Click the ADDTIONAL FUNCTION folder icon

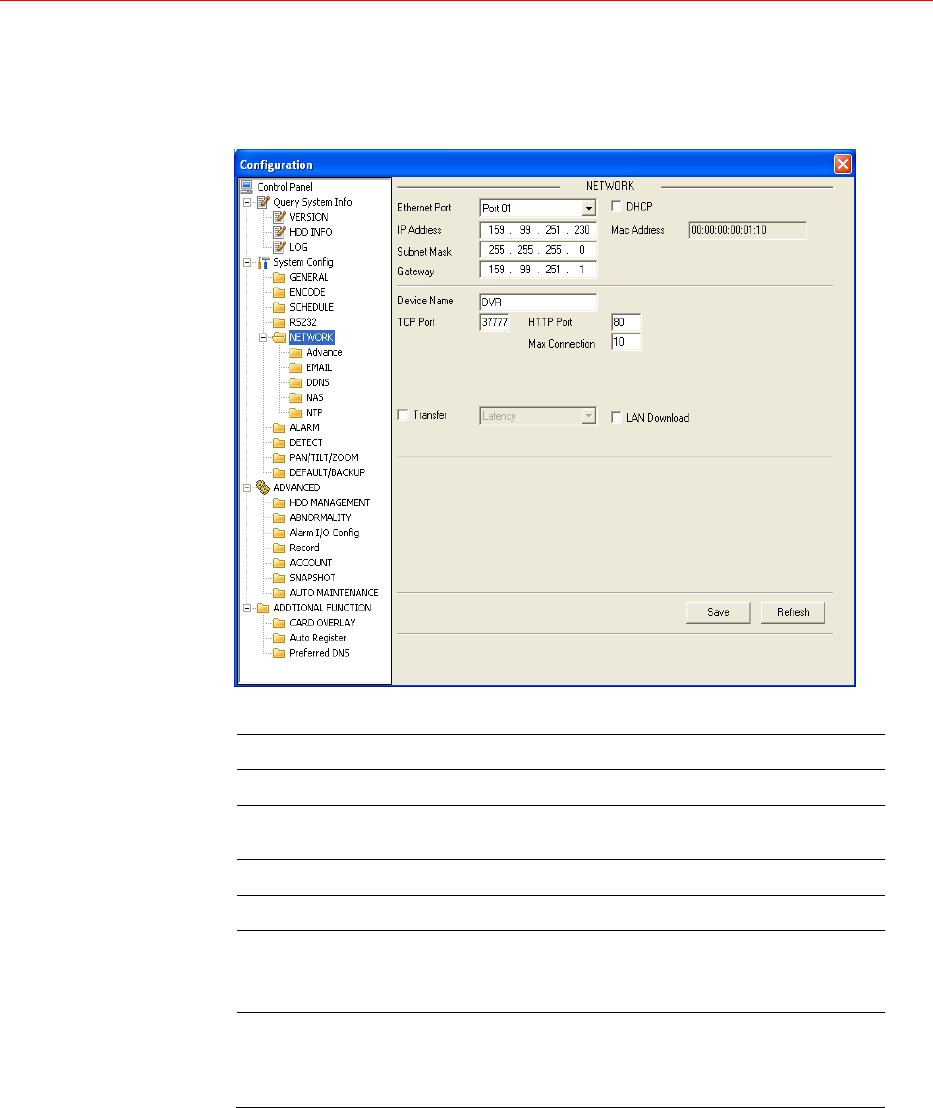(263, 608)
